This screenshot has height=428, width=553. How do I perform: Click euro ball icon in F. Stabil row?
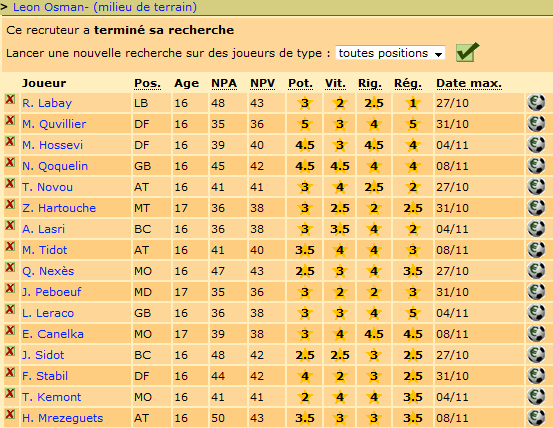(x=536, y=375)
